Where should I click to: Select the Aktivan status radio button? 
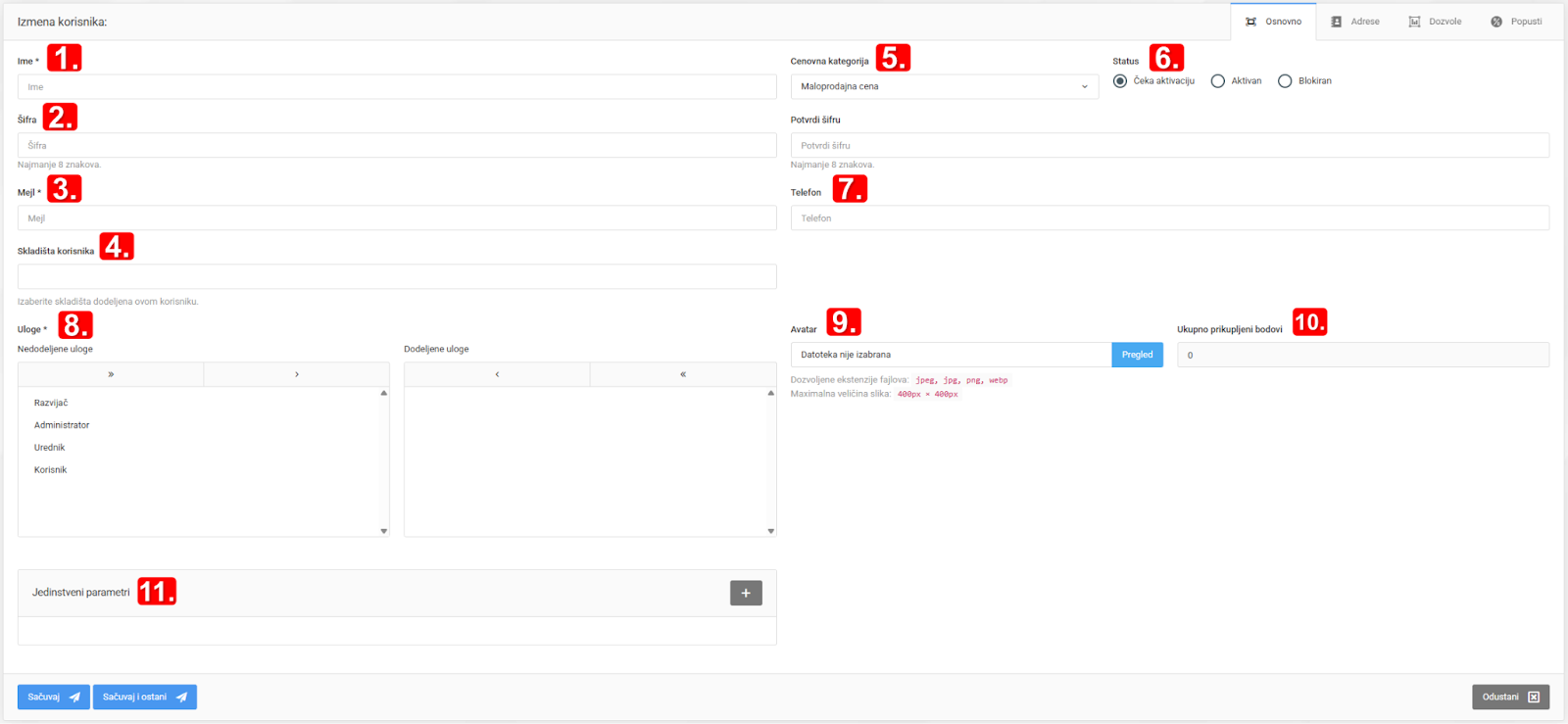click(1217, 81)
